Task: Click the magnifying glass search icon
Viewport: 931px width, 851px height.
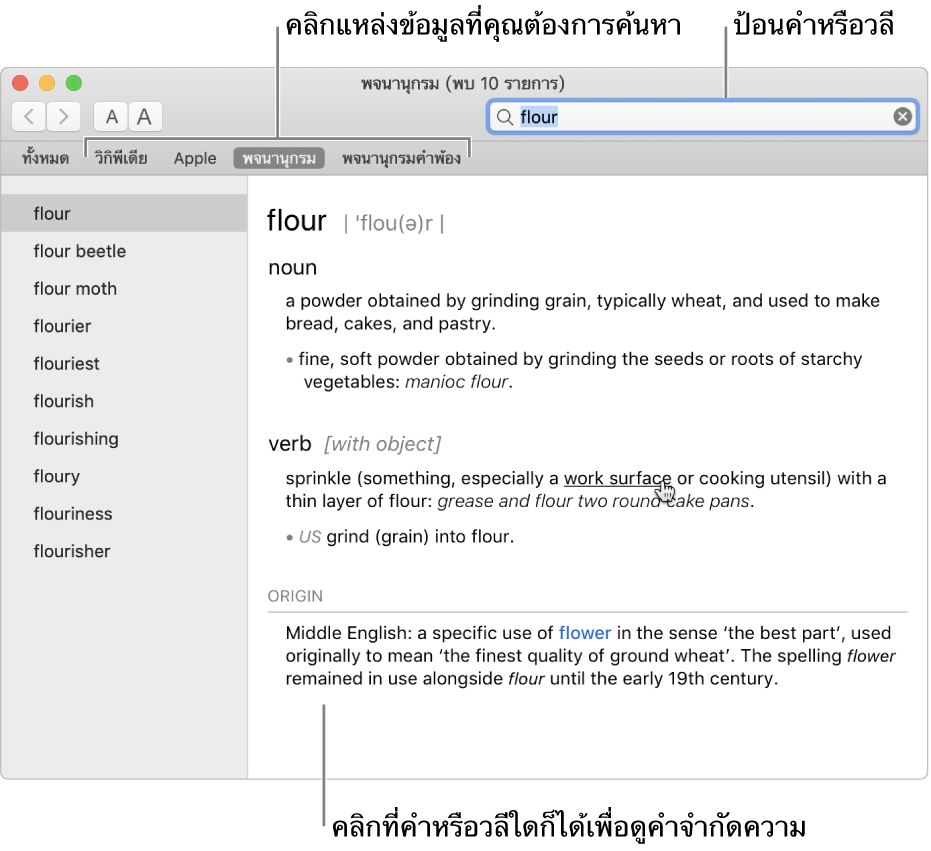Action: click(505, 117)
